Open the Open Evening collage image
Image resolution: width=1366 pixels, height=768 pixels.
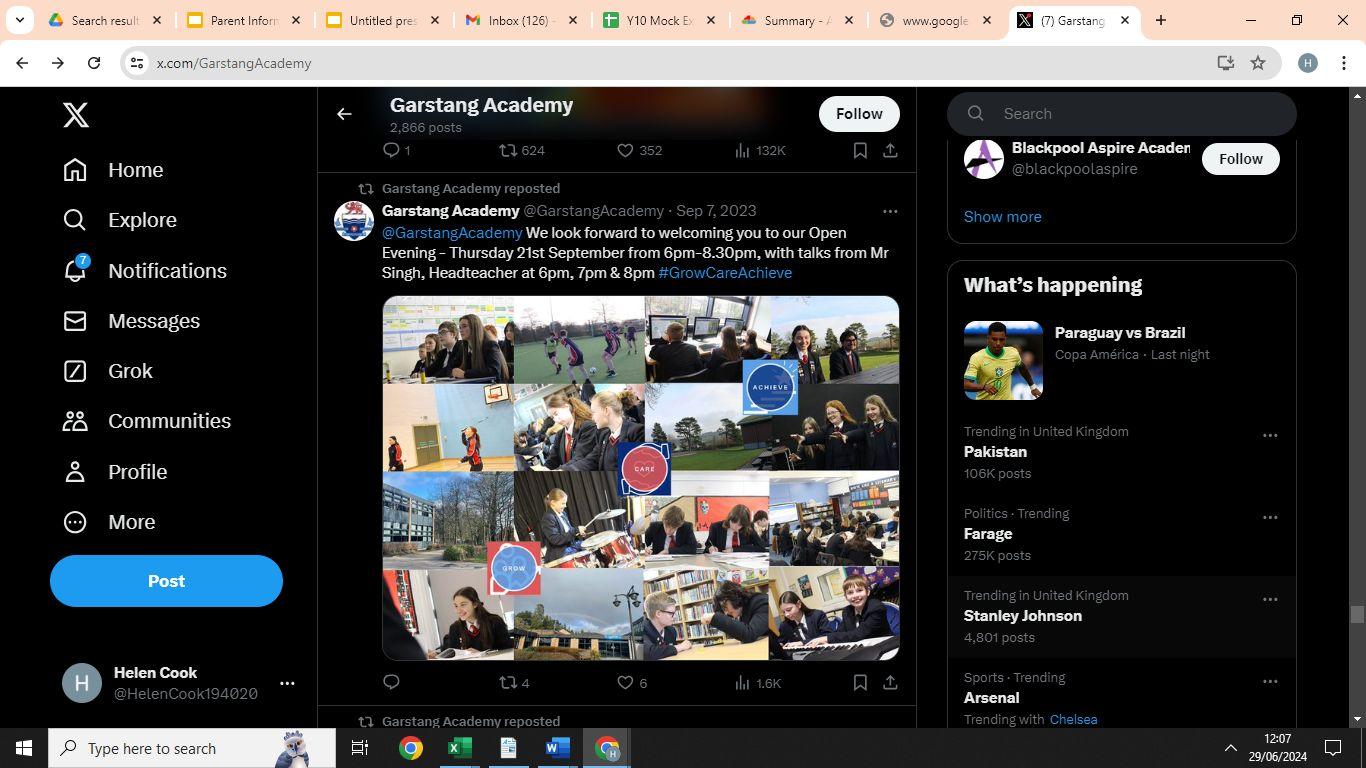pos(641,478)
